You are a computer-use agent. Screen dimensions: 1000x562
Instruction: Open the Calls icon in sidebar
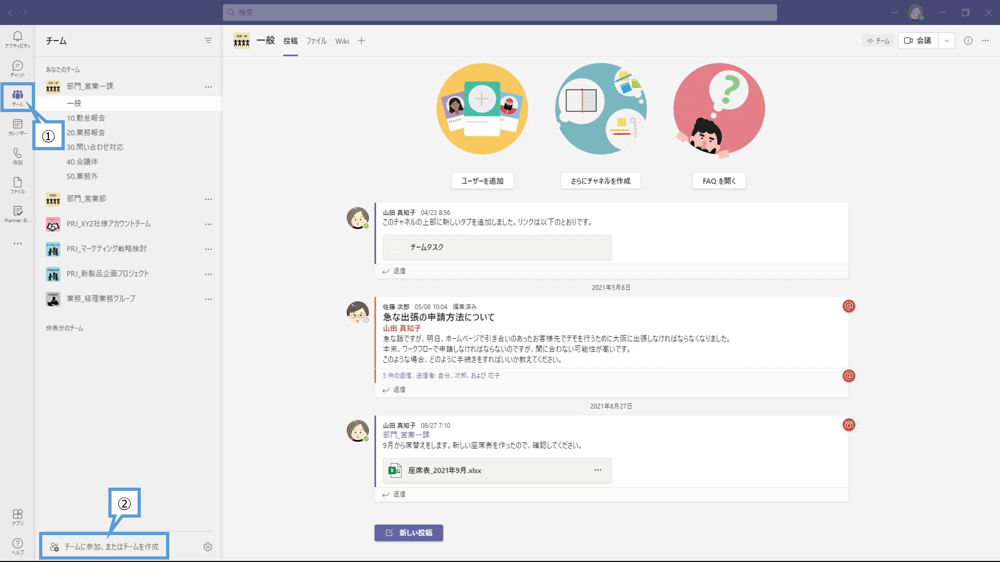17,156
